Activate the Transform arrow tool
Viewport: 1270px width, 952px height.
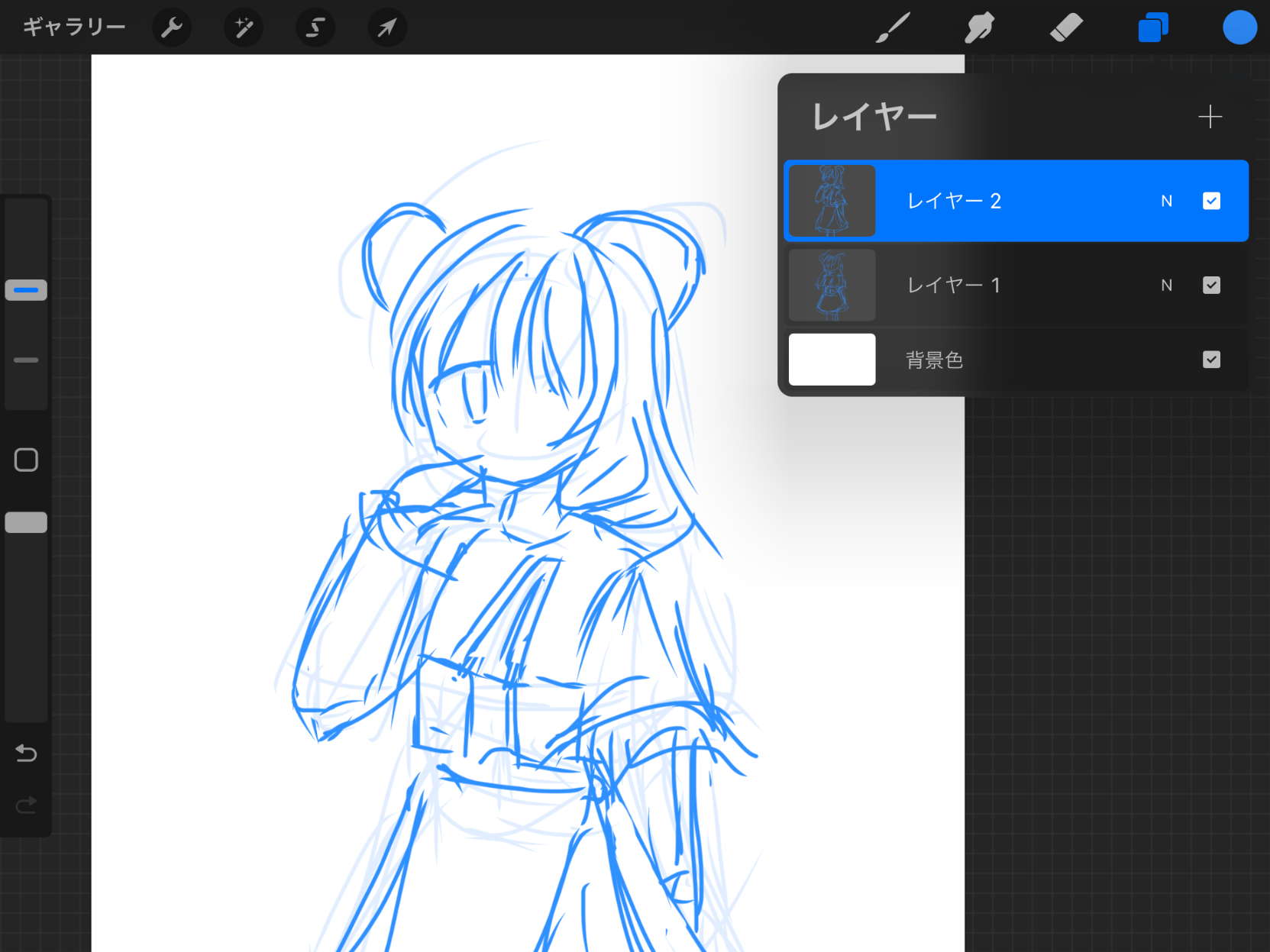[387, 28]
